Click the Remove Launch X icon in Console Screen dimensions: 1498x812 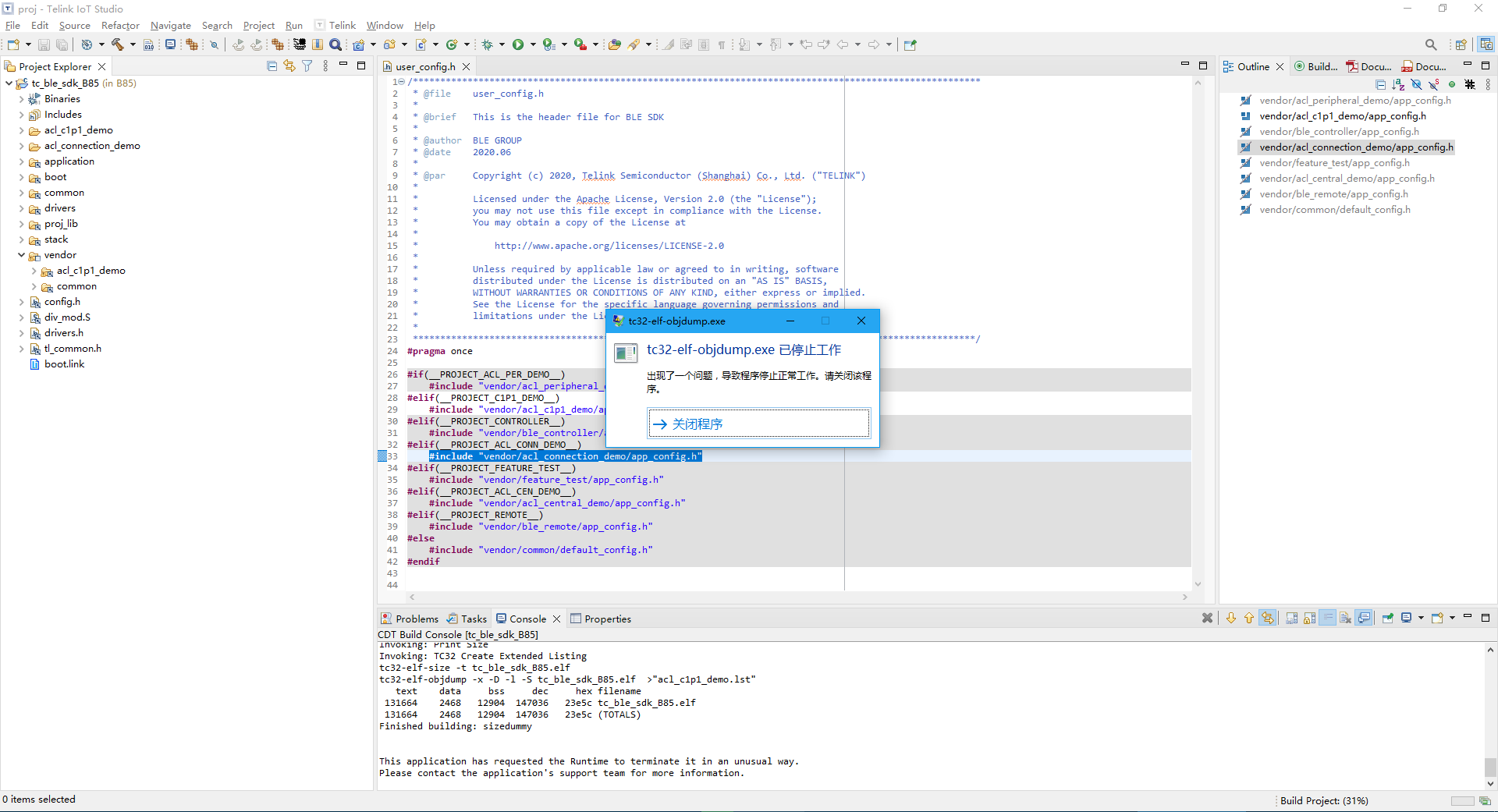(1208, 618)
